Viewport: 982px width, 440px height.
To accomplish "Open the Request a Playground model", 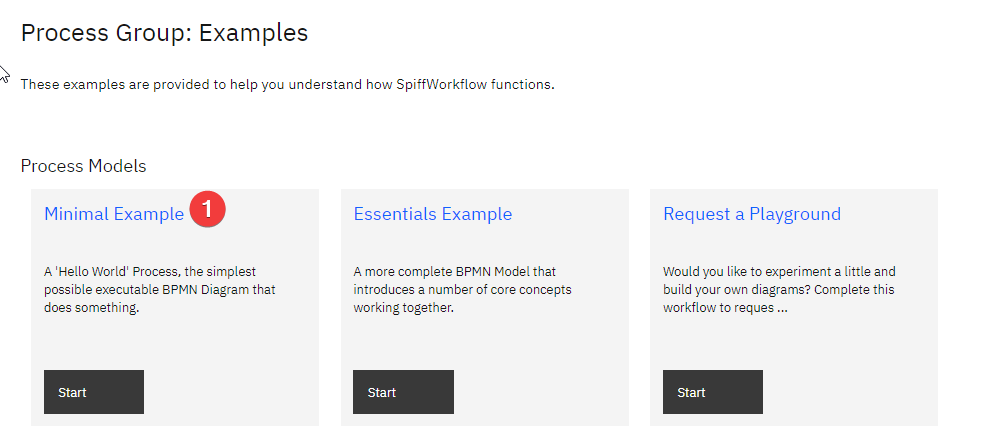I will (x=751, y=214).
